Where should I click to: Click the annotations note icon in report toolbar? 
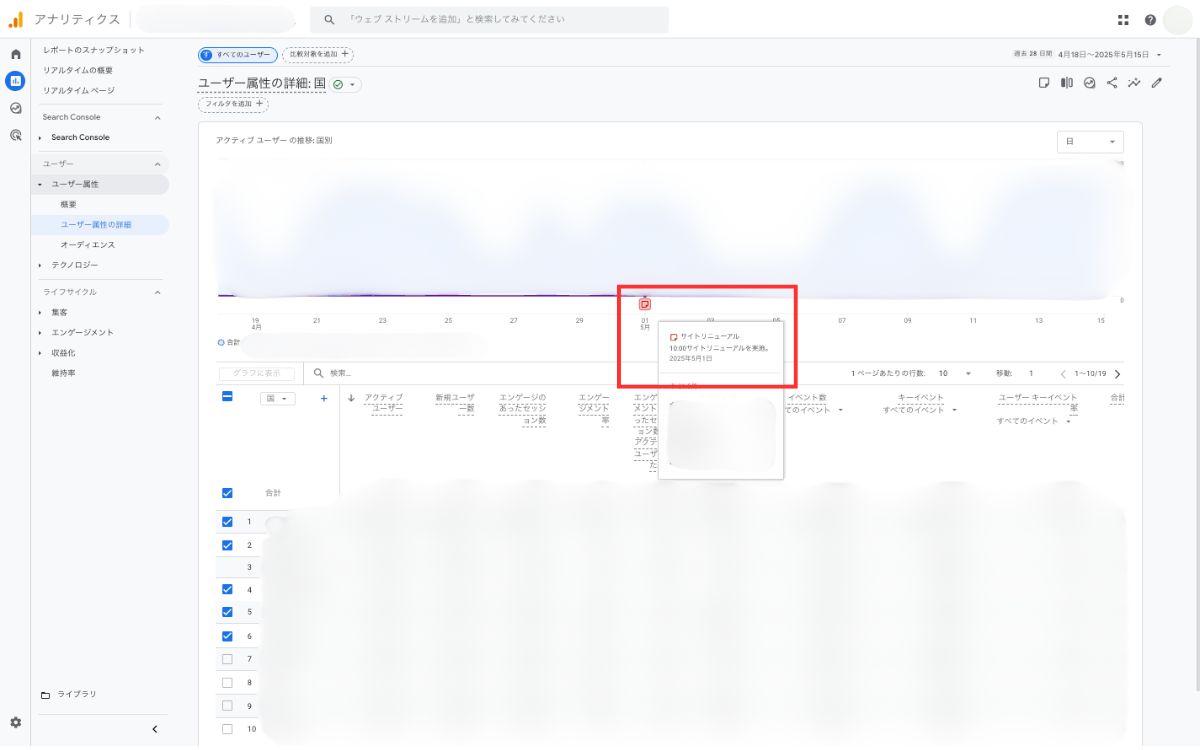[x=1044, y=83]
